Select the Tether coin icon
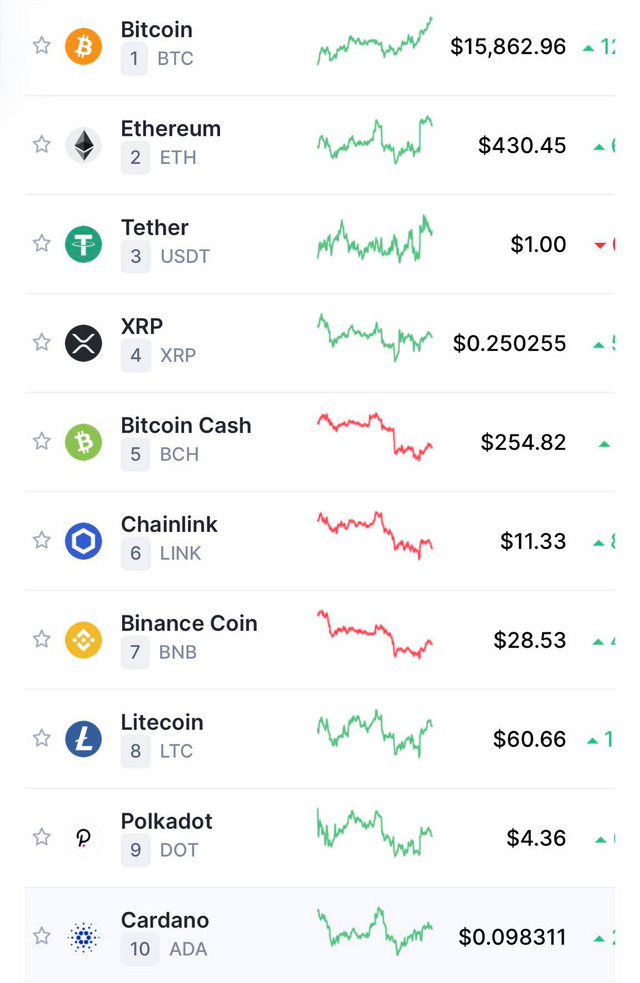Viewport: 640px width, 983px height. (84, 242)
